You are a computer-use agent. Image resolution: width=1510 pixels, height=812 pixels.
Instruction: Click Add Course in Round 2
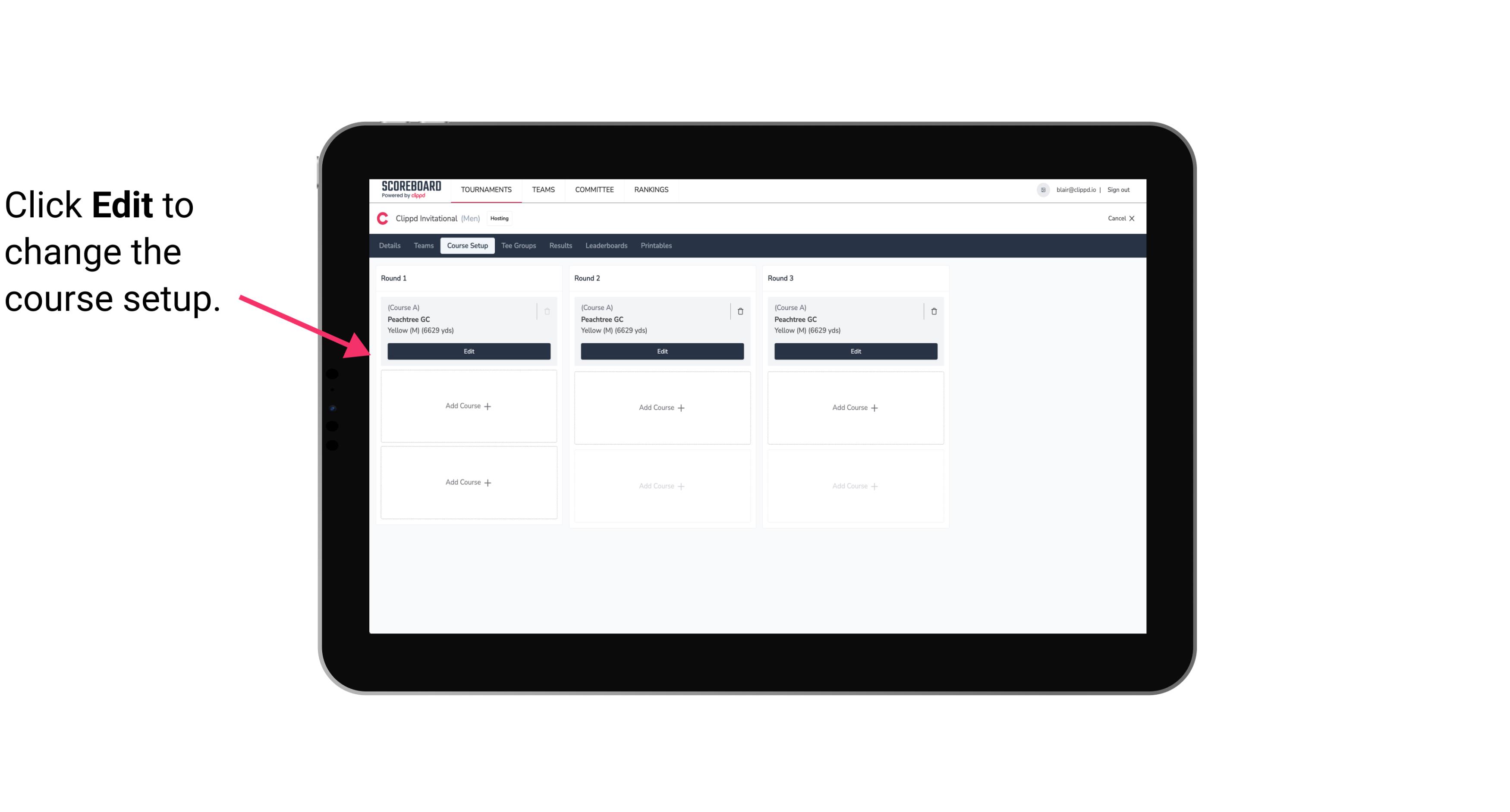tap(662, 407)
